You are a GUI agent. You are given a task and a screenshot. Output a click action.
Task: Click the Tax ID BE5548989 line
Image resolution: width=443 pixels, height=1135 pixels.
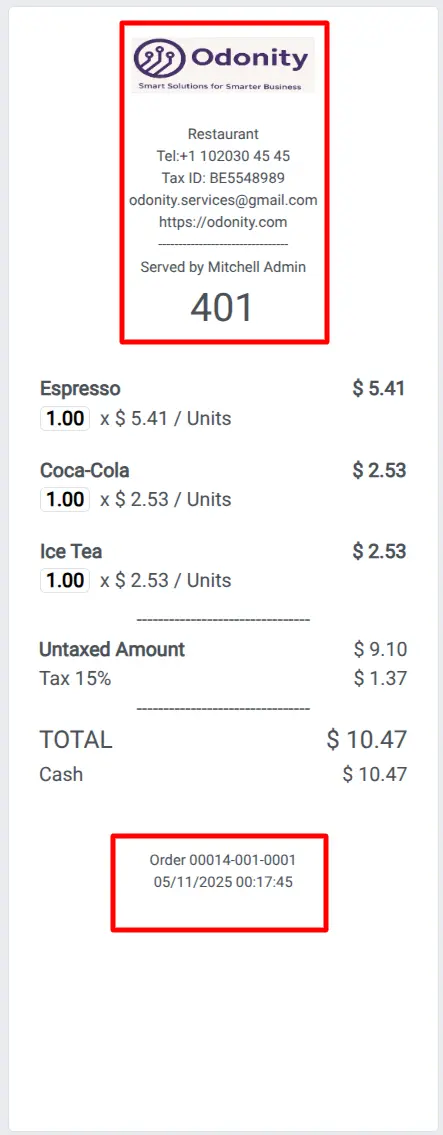tap(223, 178)
